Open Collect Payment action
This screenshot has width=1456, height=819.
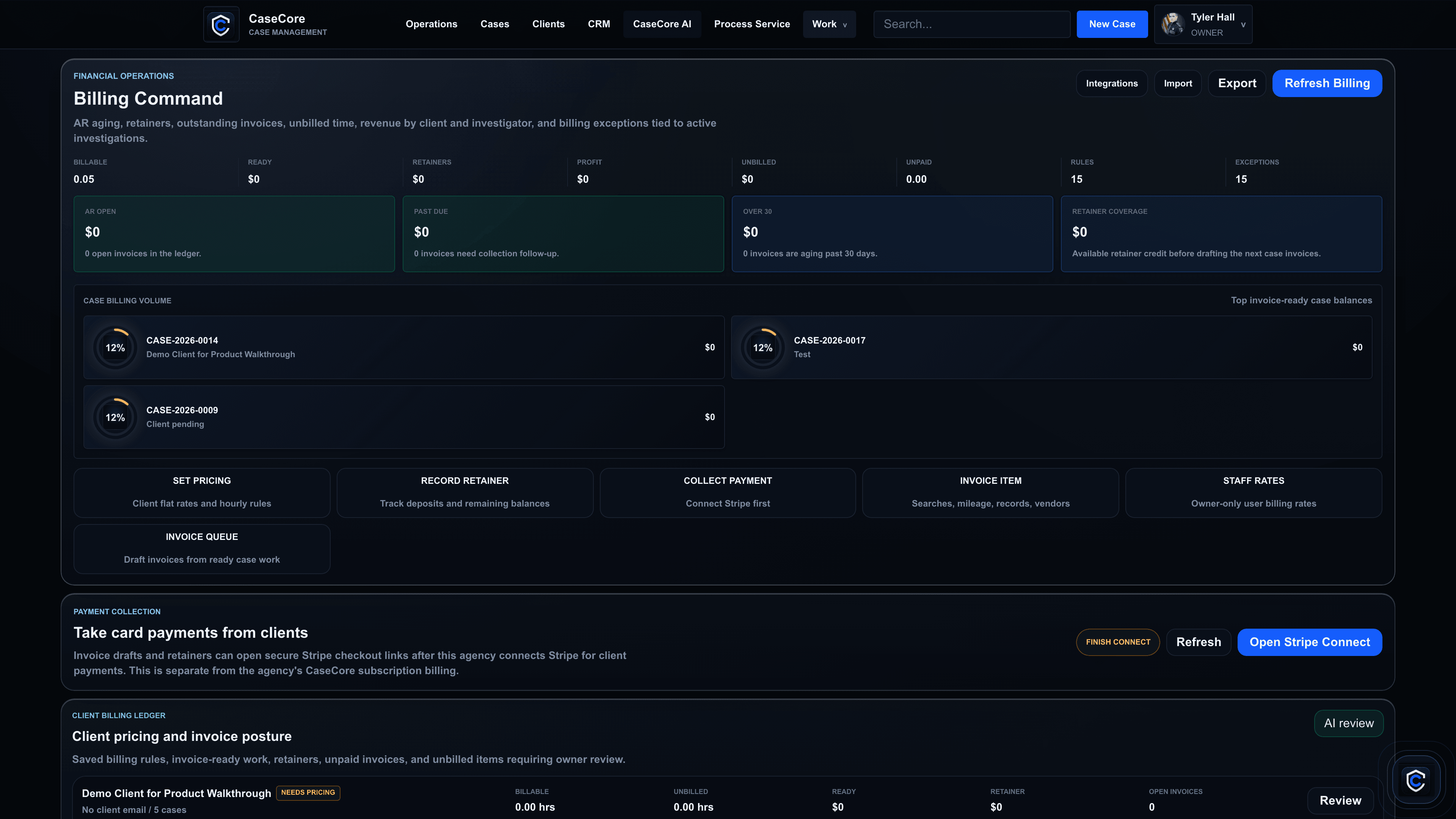click(728, 493)
